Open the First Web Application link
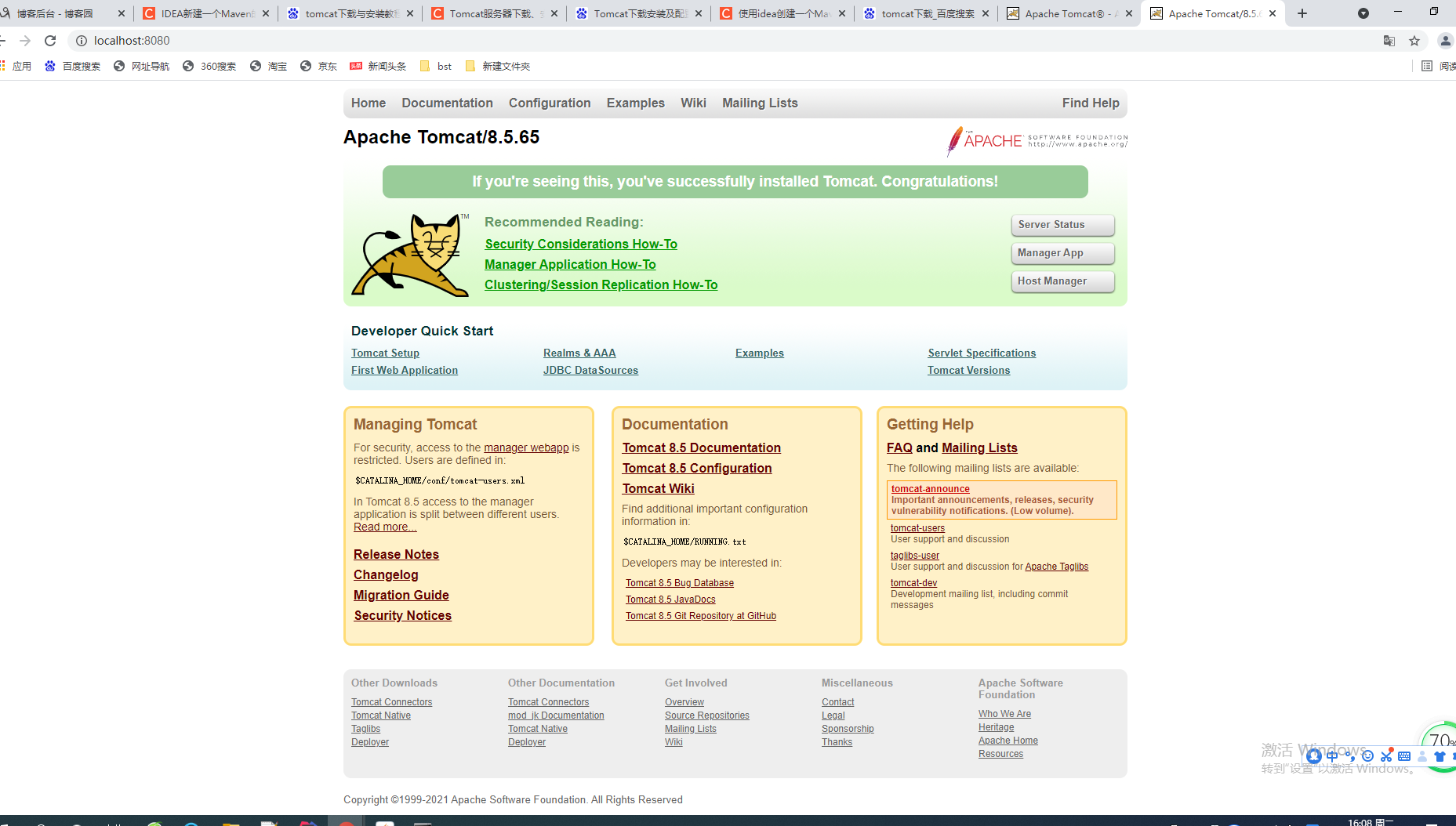The width and height of the screenshot is (1456, 826). click(x=405, y=371)
